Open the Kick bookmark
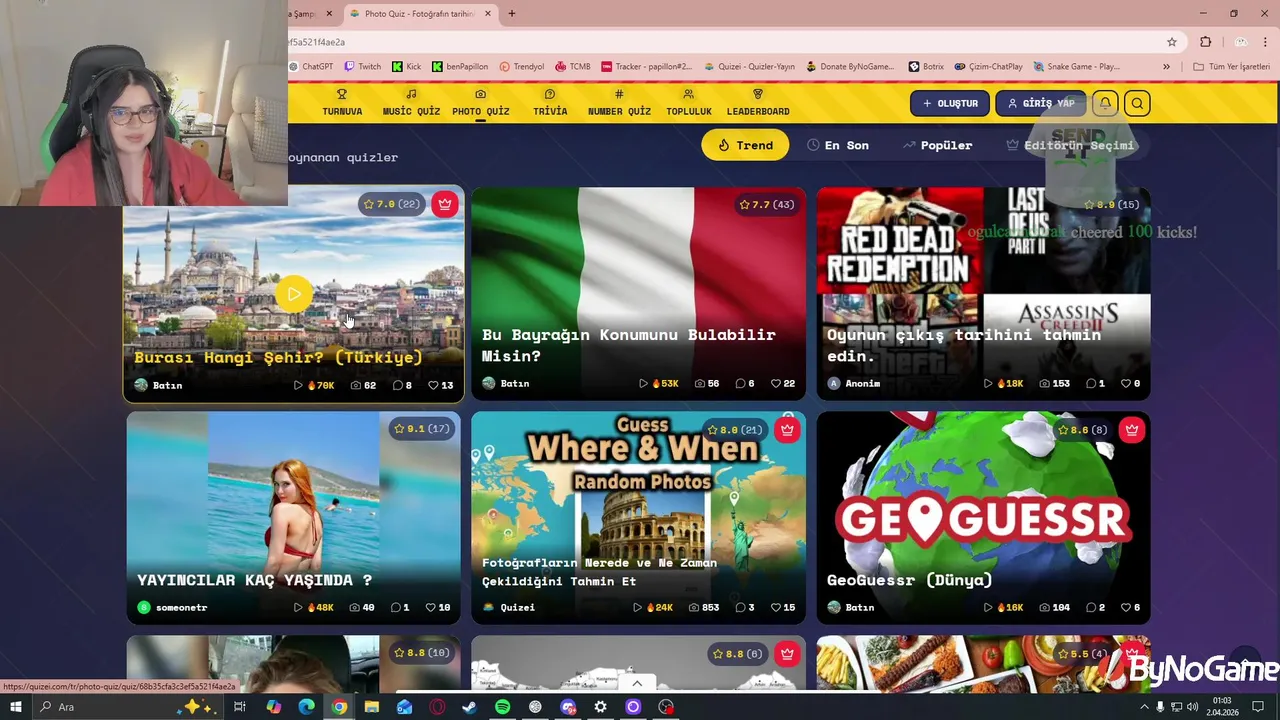This screenshot has height=720, width=1280. pos(406,67)
